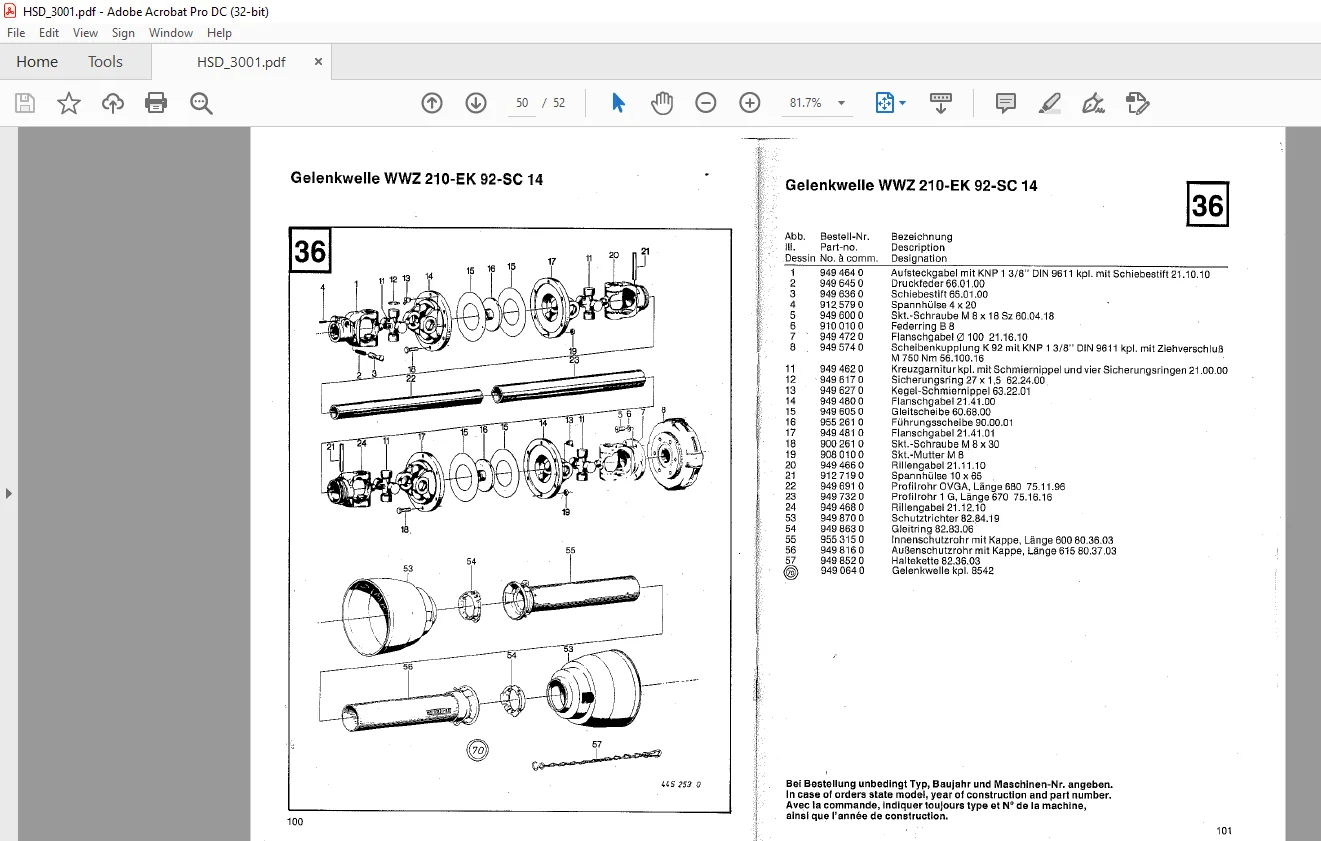Screen dimensions: 1321x841
Task: Click part row Innenschutzrohr mit Kappe
Action: tap(949, 540)
